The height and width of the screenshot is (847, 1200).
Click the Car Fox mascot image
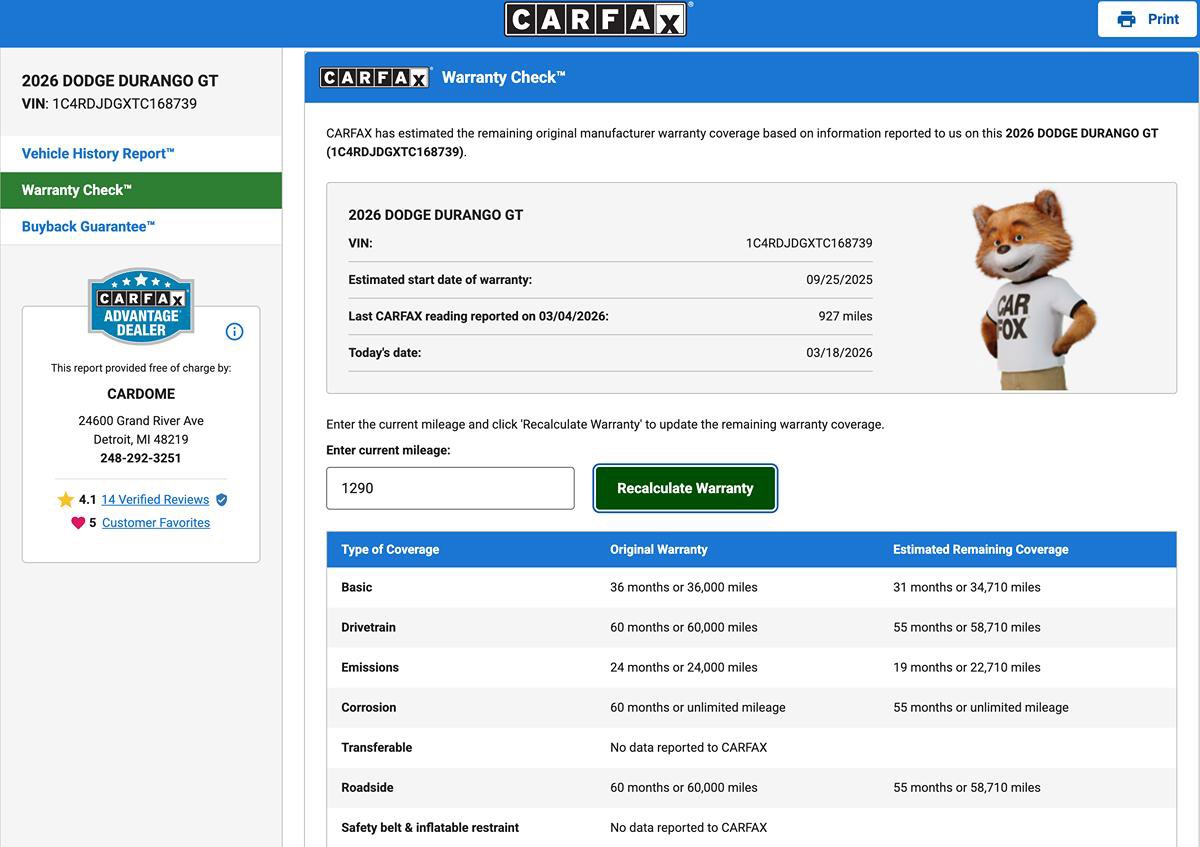[1026, 288]
